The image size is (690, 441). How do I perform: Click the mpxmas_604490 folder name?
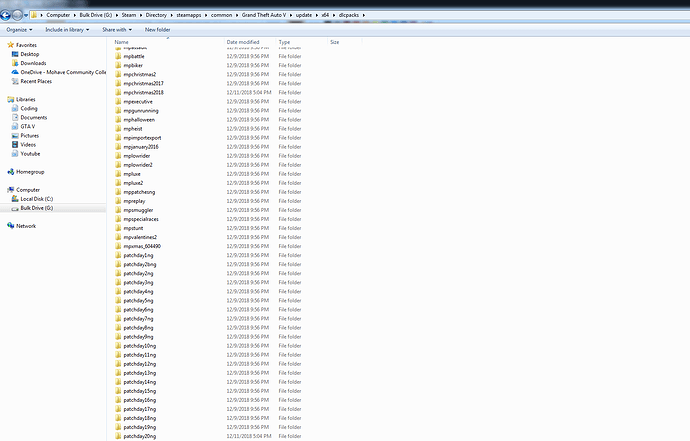tap(142, 246)
